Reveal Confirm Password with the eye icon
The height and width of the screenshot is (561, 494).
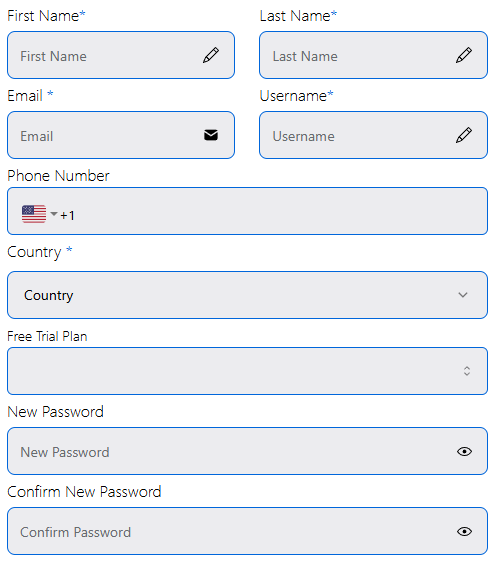(x=464, y=532)
